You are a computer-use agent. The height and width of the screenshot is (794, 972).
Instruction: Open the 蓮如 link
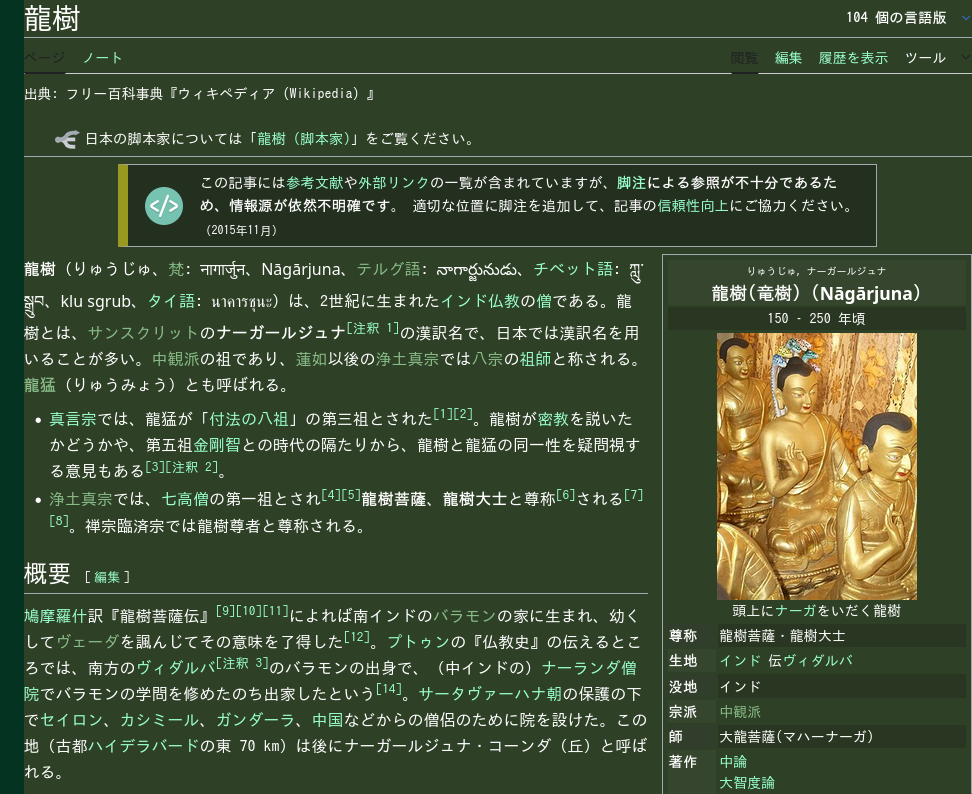click(x=311, y=359)
